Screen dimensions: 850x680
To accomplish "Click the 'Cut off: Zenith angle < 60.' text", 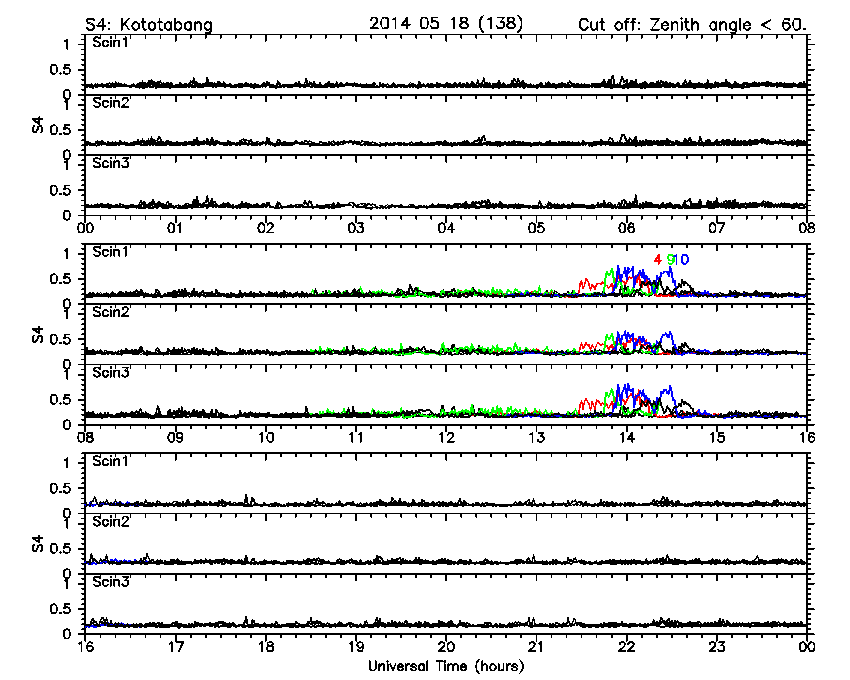I will (692, 25).
